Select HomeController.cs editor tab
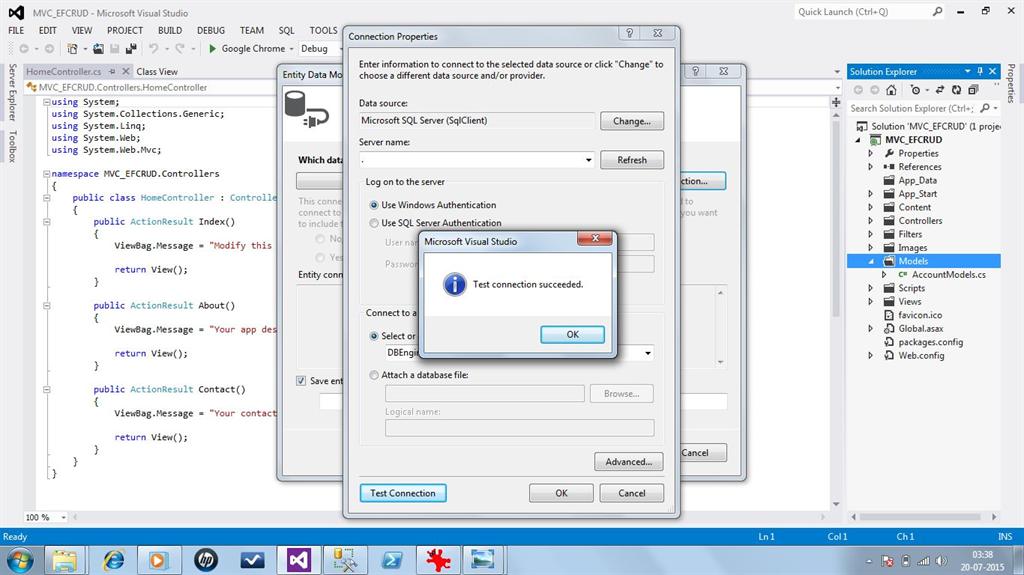Image resolution: width=1024 pixels, height=575 pixels. coord(63,71)
